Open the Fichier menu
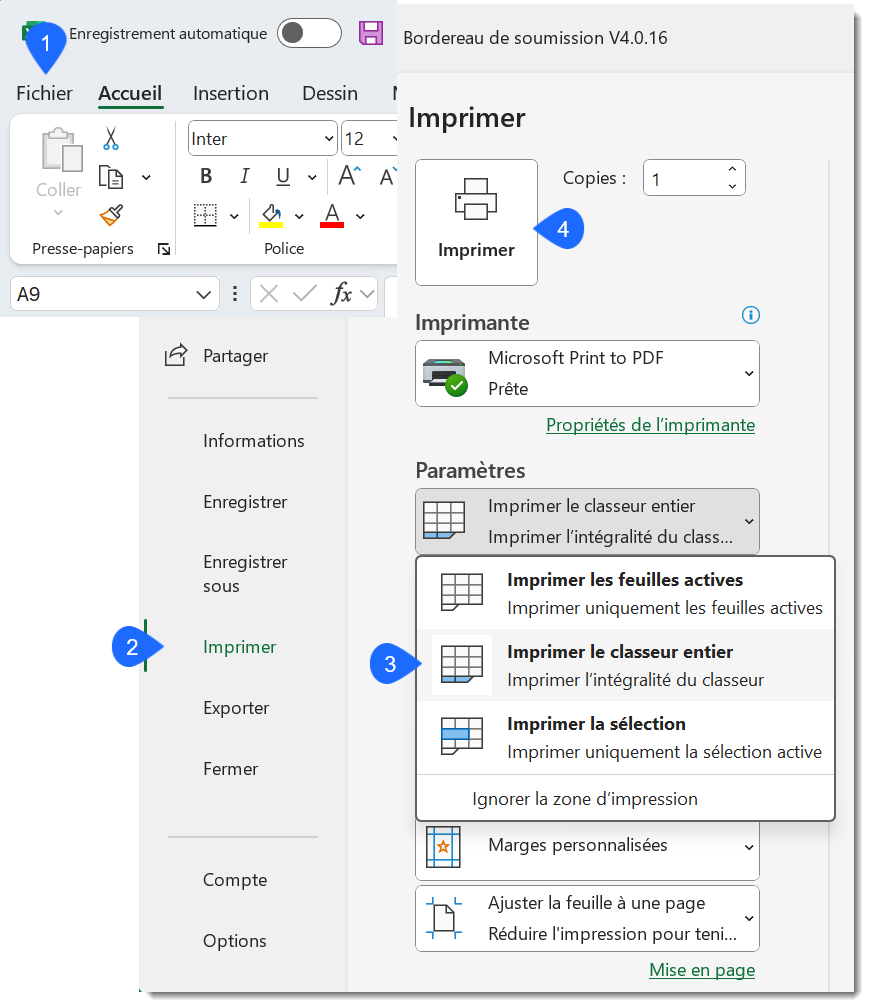The image size is (869, 1007). (x=44, y=93)
